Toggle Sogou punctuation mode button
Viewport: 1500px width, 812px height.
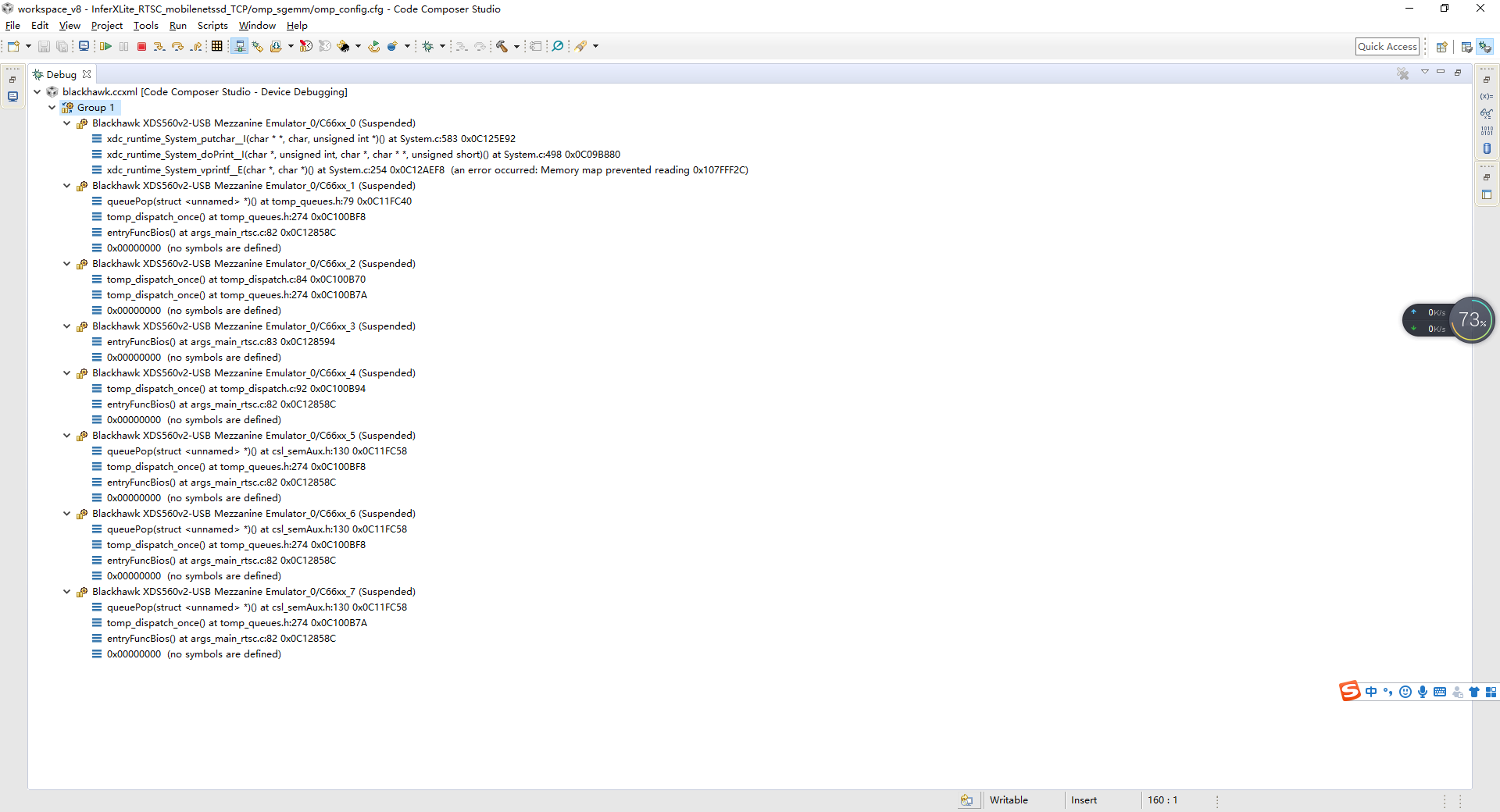[1388, 692]
